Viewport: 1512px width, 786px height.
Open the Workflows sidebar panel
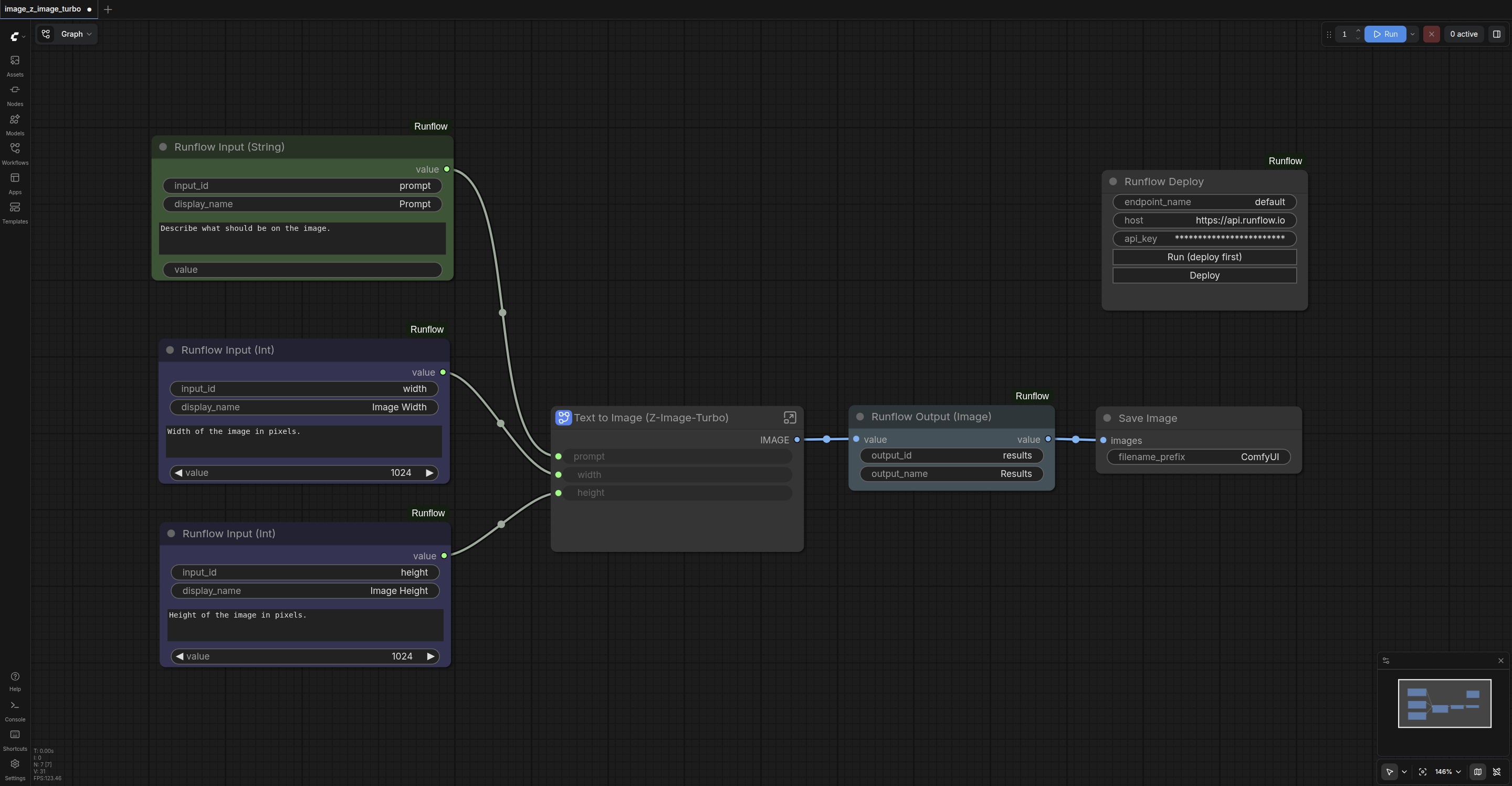click(x=15, y=154)
